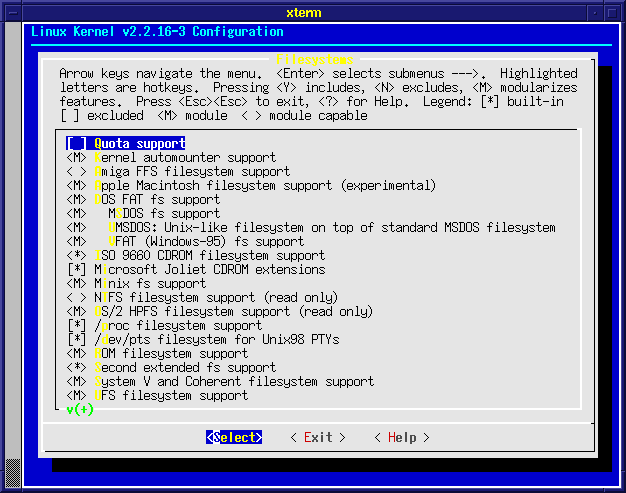This screenshot has width=626, height=493.
Task: Select the MSDOS fs support entry
Action: point(164,214)
